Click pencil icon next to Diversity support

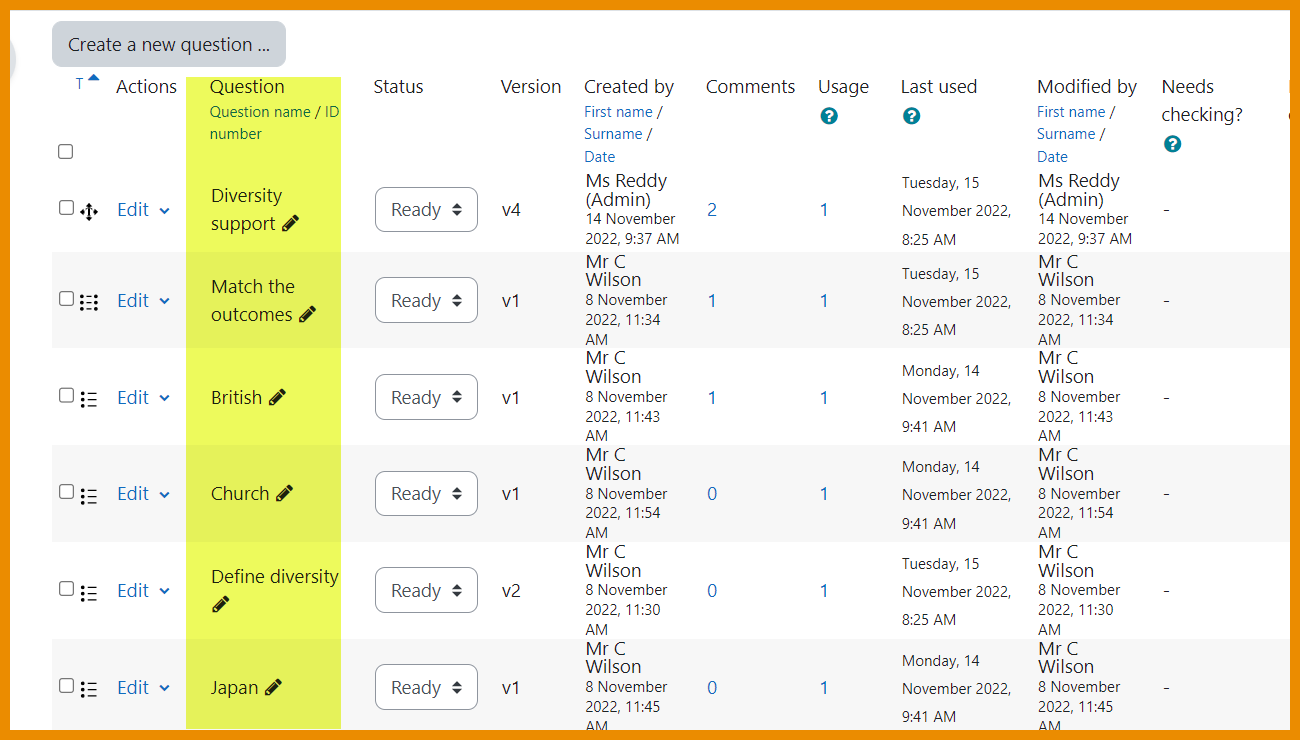(x=290, y=224)
